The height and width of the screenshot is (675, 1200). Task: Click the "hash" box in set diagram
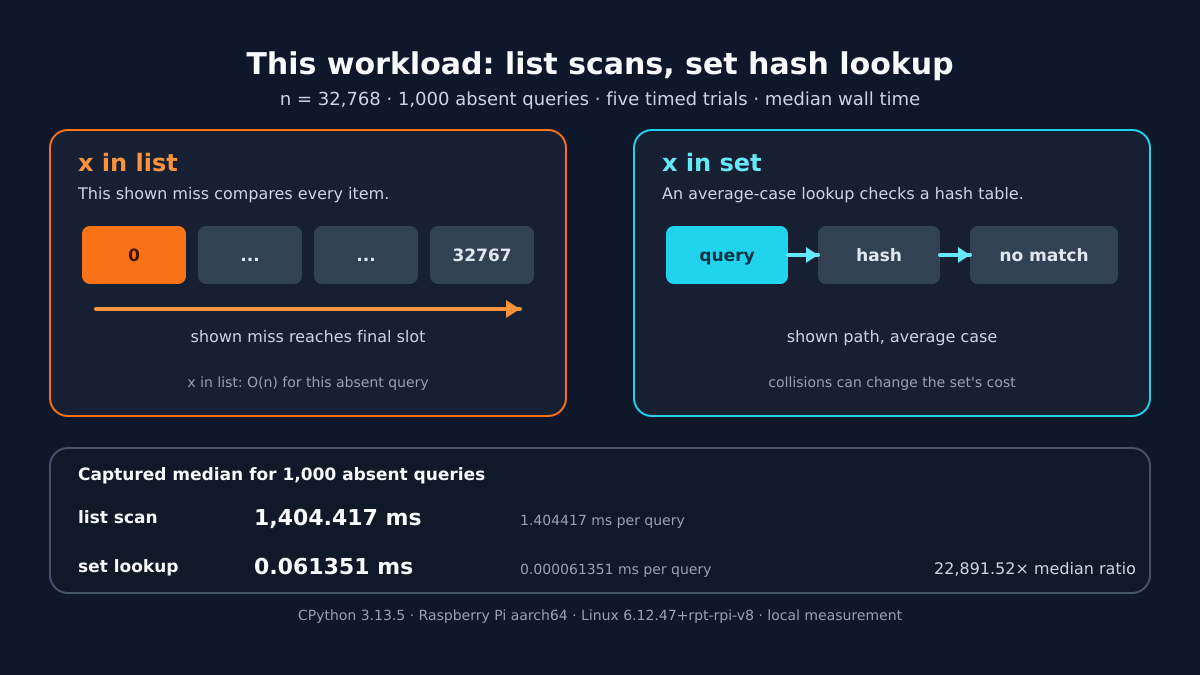point(879,255)
